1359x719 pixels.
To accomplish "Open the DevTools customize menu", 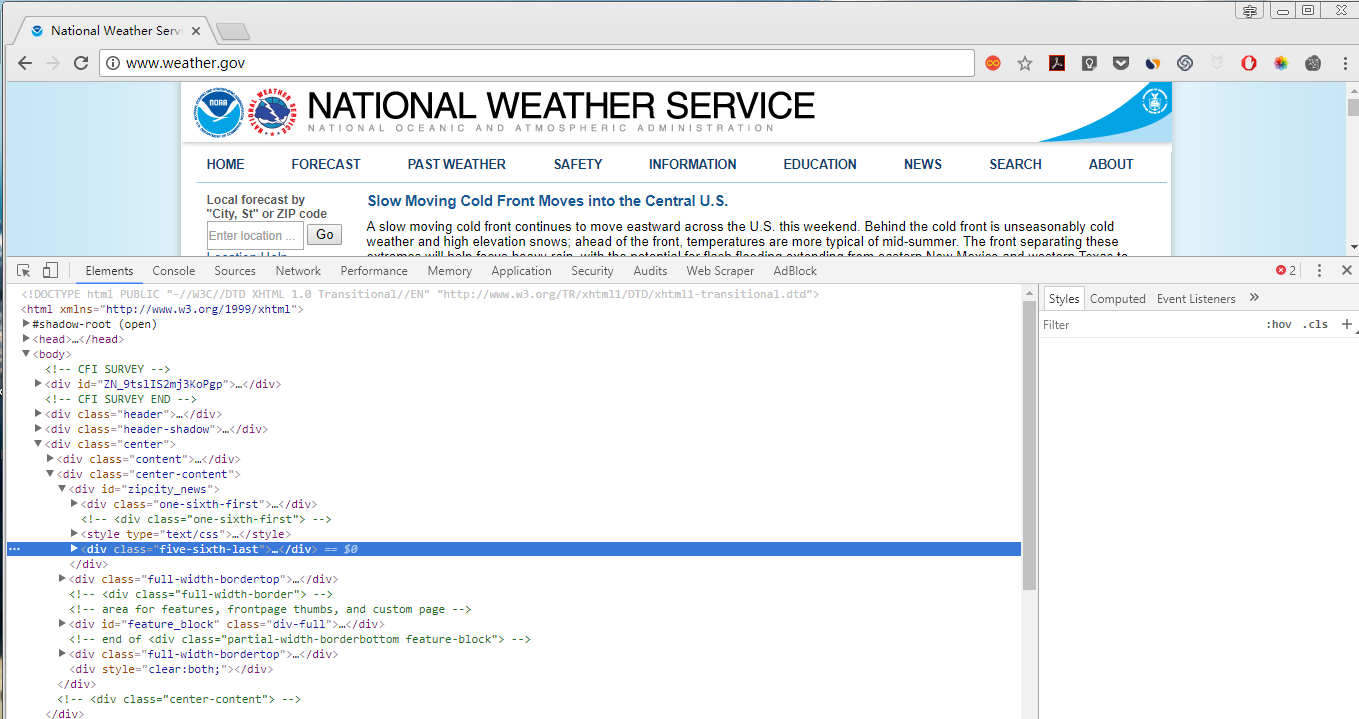I will point(1319,271).
